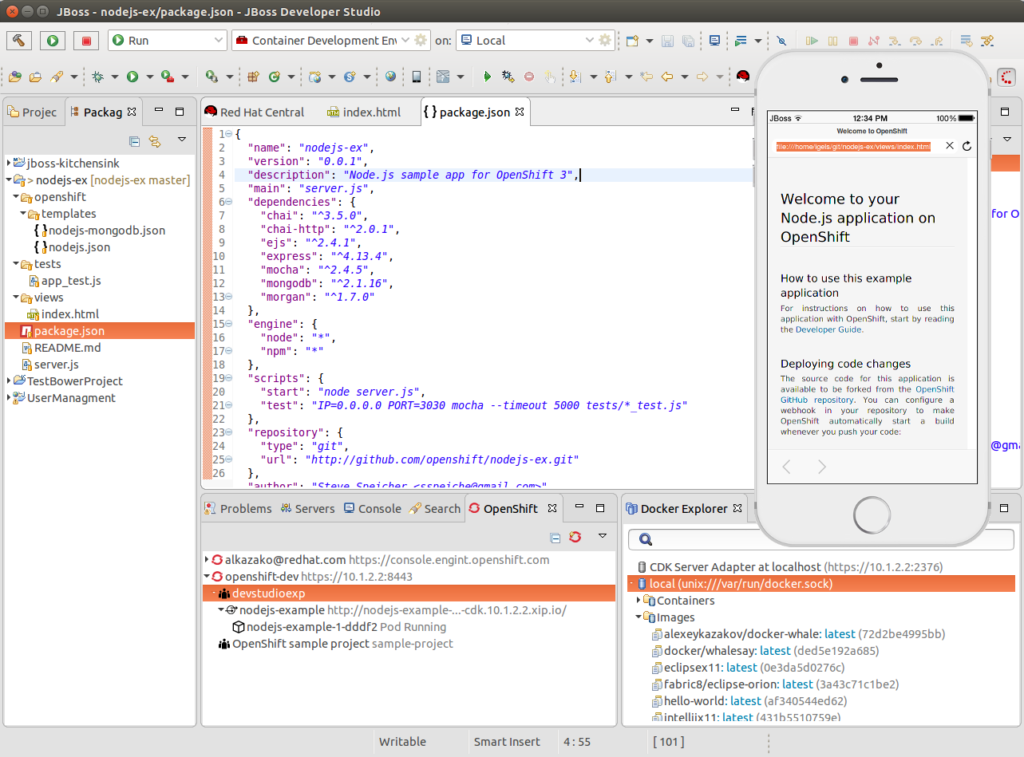The width and height of the screenshot is (1024, 757).
Task: Collapse the Images node in Docker Explorer
Action: (x=637, y=618)
